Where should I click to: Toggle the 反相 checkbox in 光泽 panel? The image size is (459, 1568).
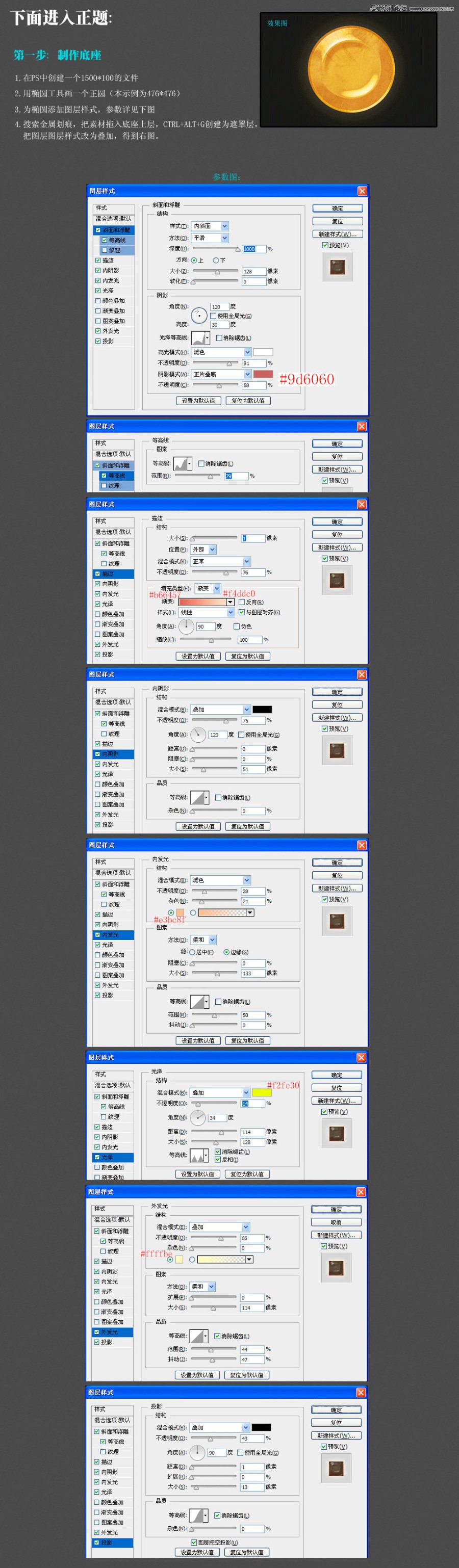pos(217,1160)
